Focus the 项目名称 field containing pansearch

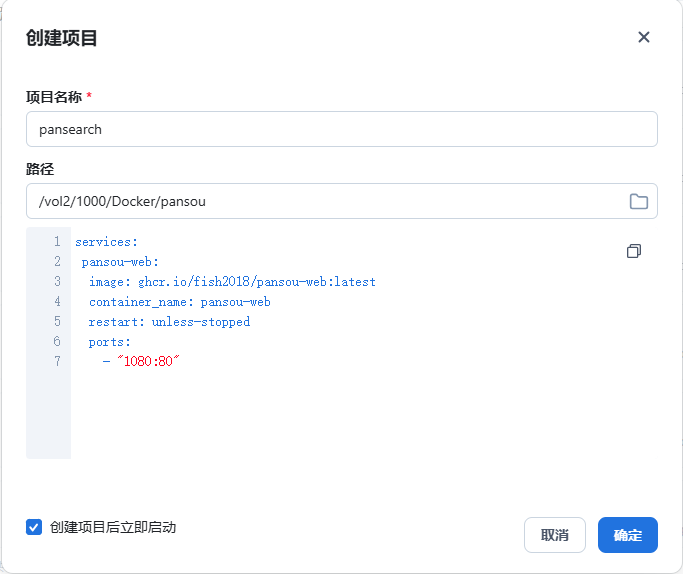(341, 129)
